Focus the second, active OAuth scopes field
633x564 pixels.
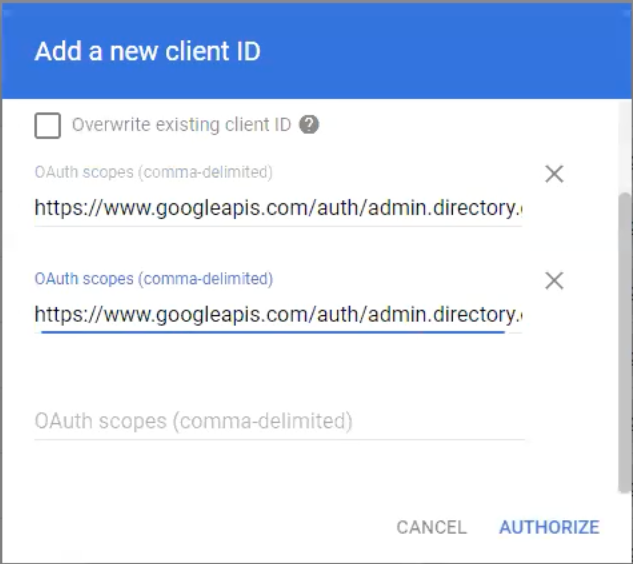(278, 314)
